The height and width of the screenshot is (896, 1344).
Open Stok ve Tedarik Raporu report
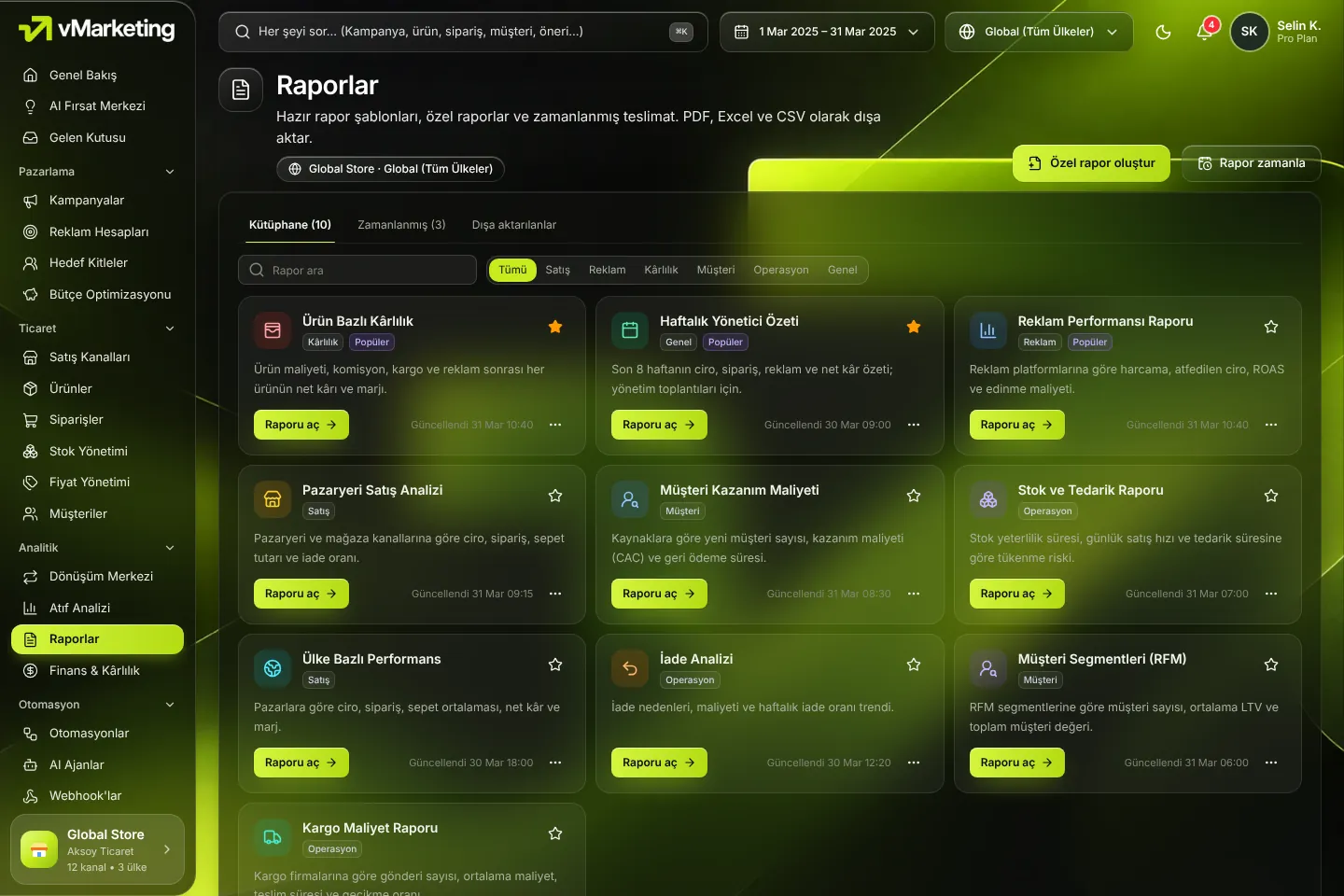click(x=1017, y=594)
